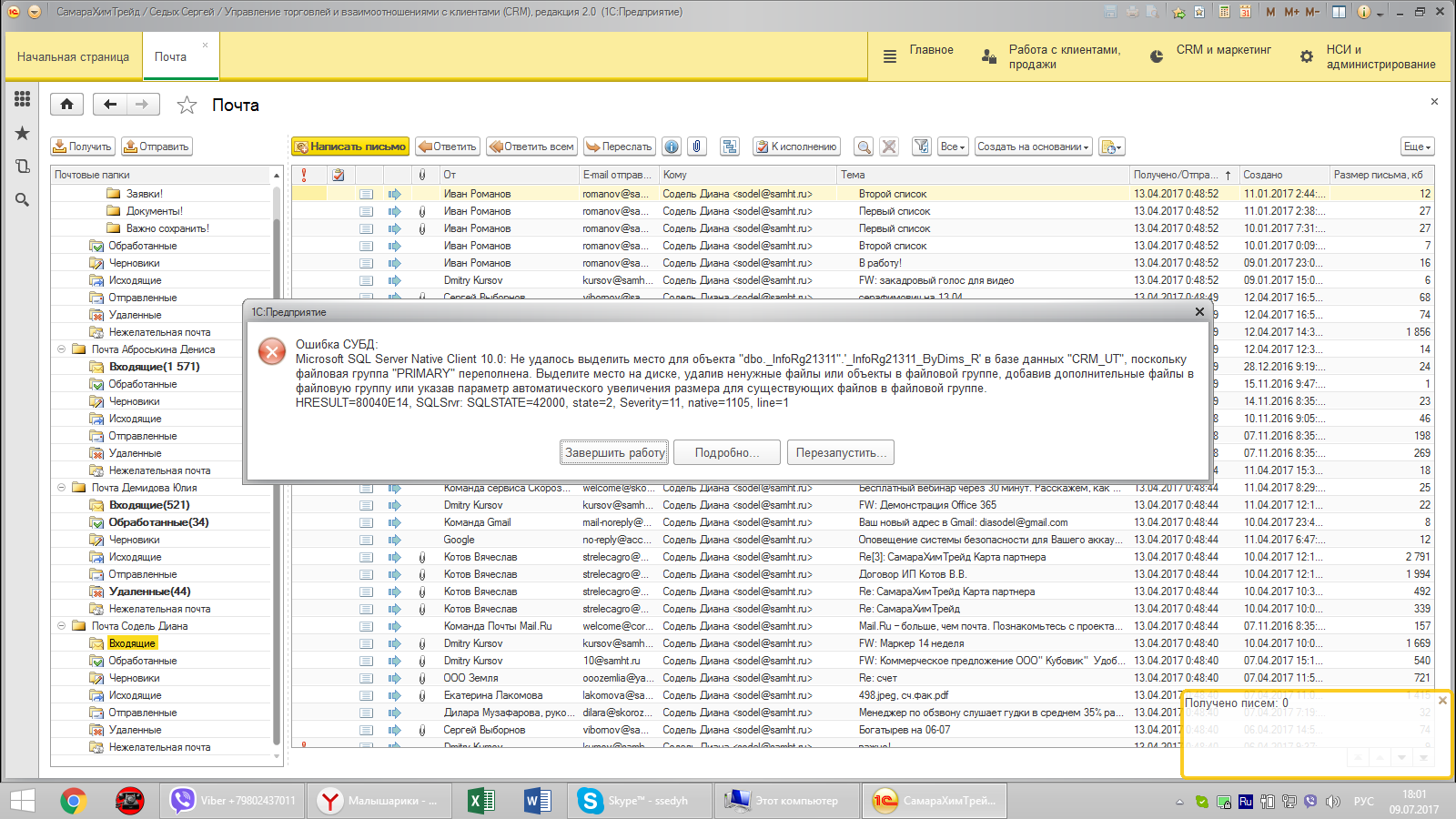Image resolution: width=1456 pixels, height=819 pixels.
Task: Open the Все filter dropdown
Action: pyautogui.click(x=952, y=147)
